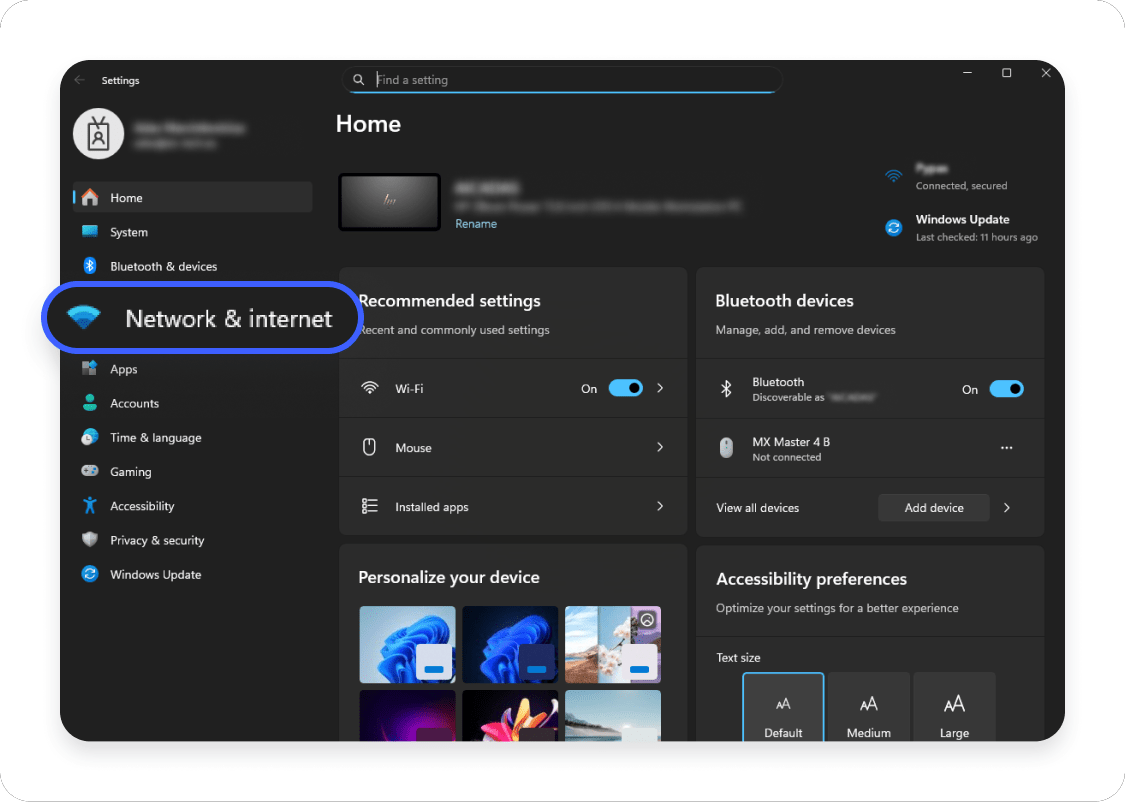Open Mouse settings chevron
Viewport: 1125px width, 802px height.
pyautogui.click(x=660, y=447)
